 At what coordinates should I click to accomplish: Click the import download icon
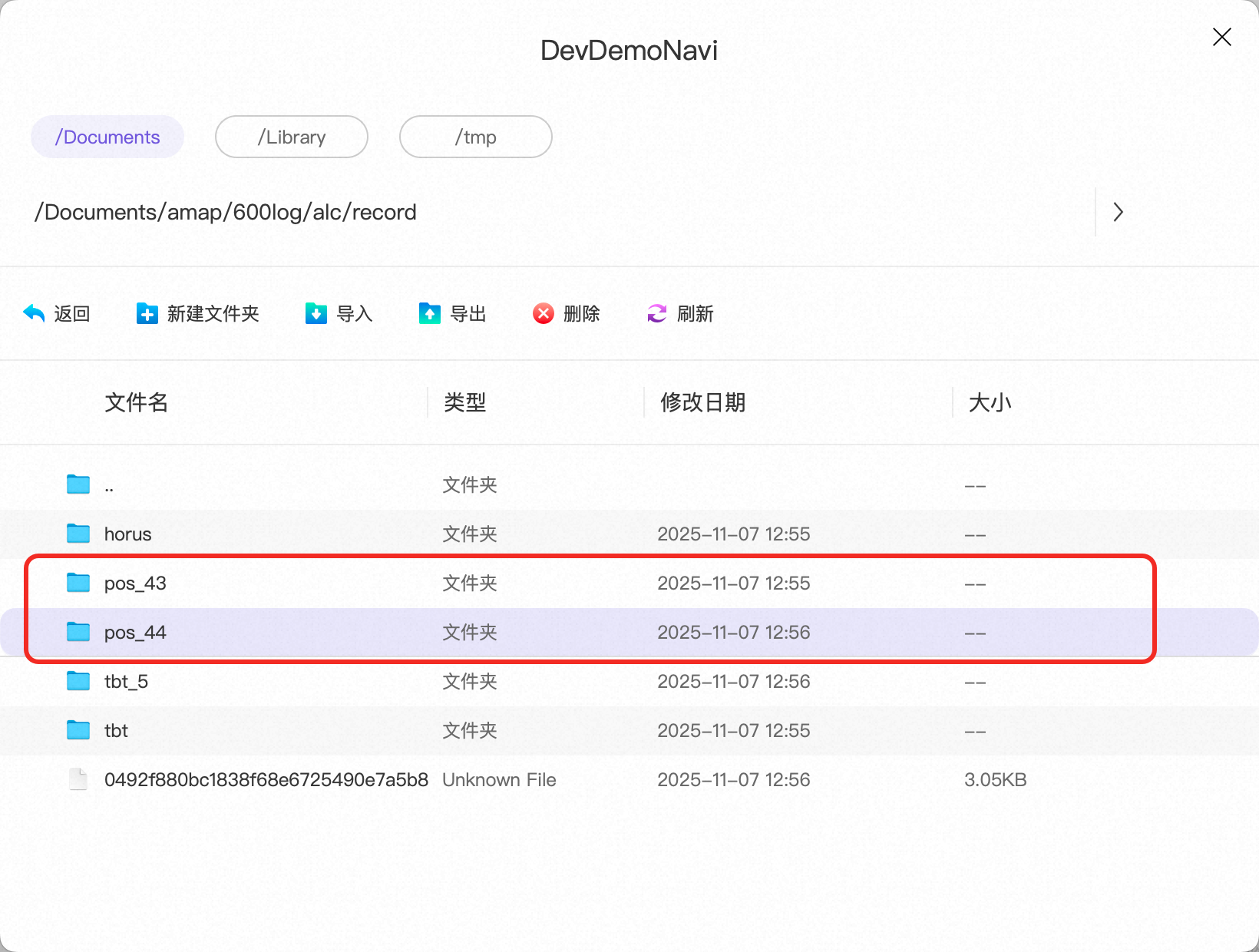tap(316, 313)
